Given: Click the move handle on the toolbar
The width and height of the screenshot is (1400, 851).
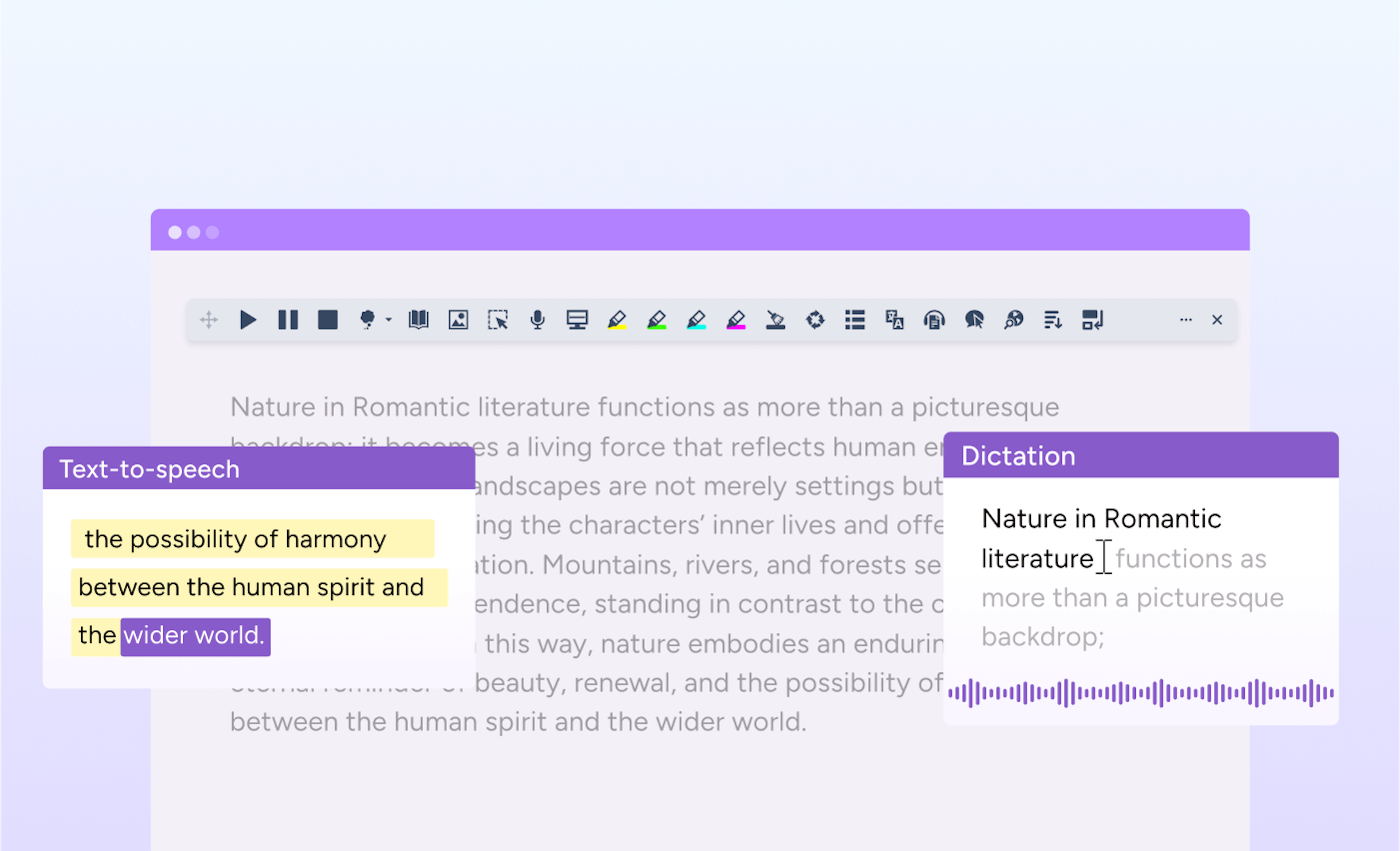Looking at the screenshot, I should pyautogui.click(x=209, y=320).
